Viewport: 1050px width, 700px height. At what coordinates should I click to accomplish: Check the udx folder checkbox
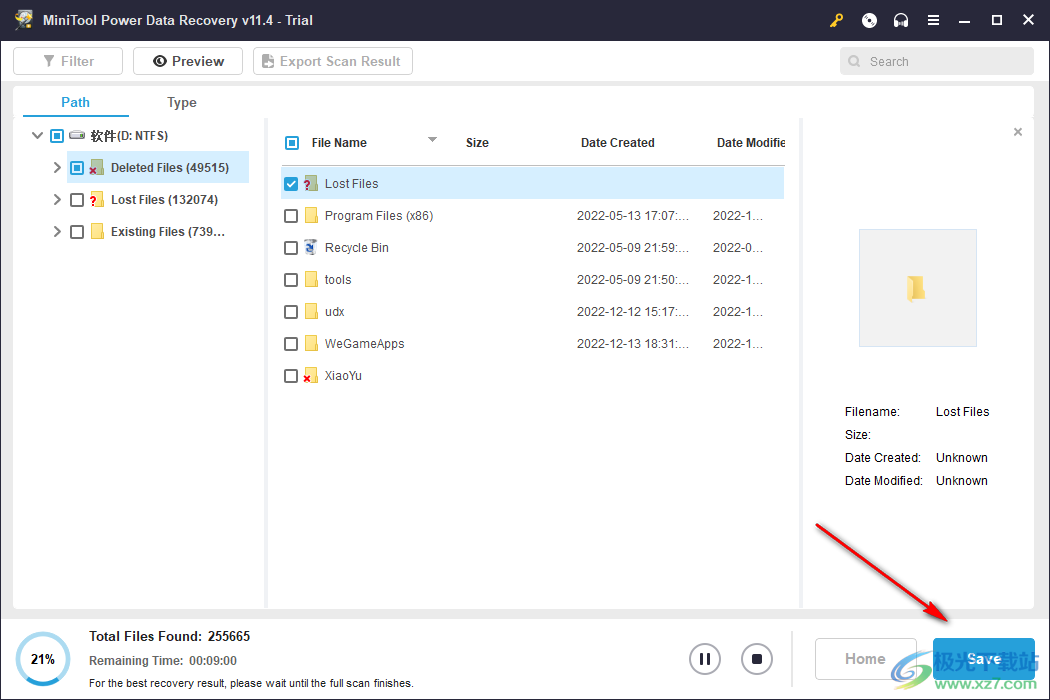pos(291,312)
